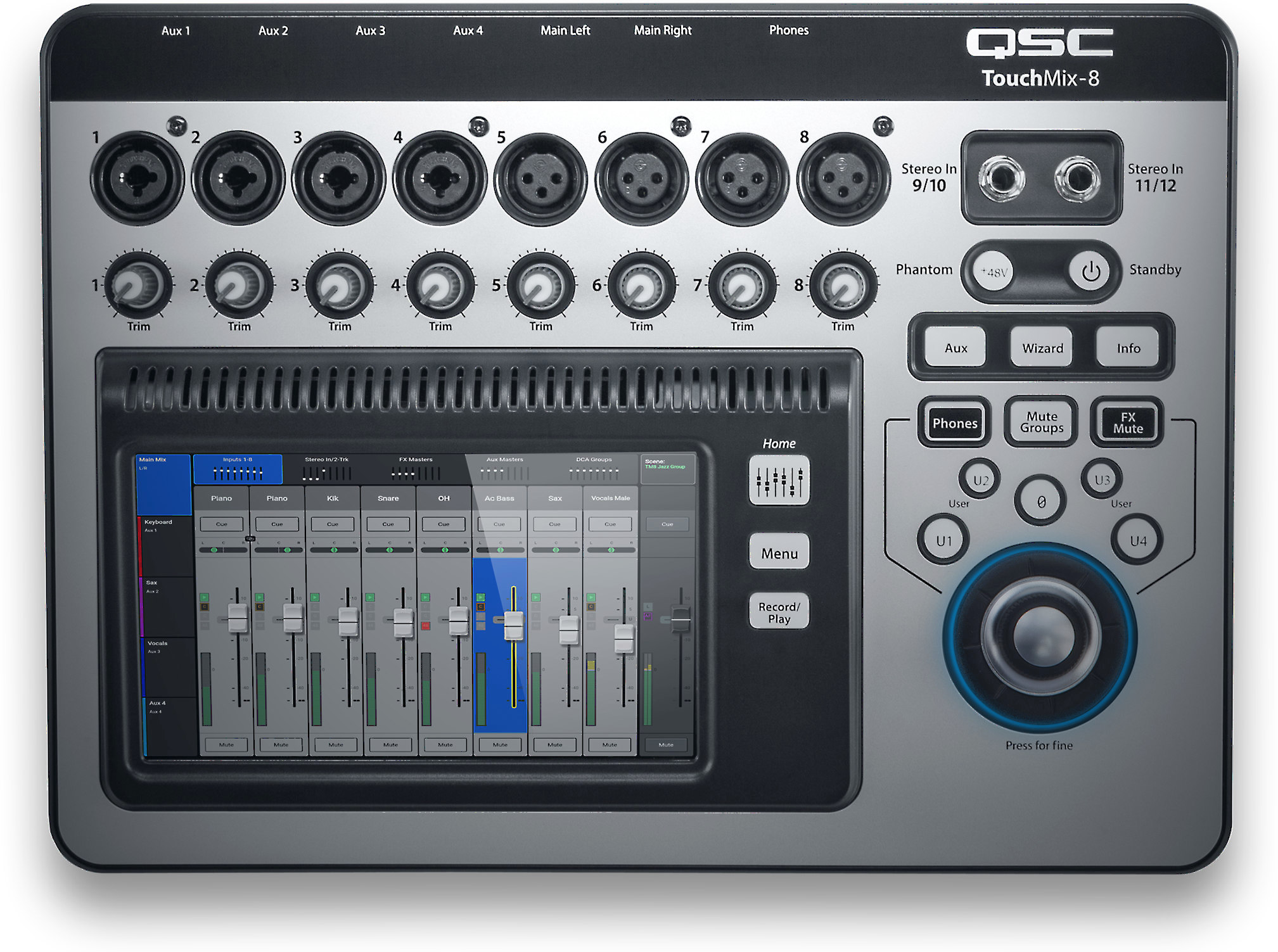
Task: Push the Wizard button
Action: [x=1042, y=348]
